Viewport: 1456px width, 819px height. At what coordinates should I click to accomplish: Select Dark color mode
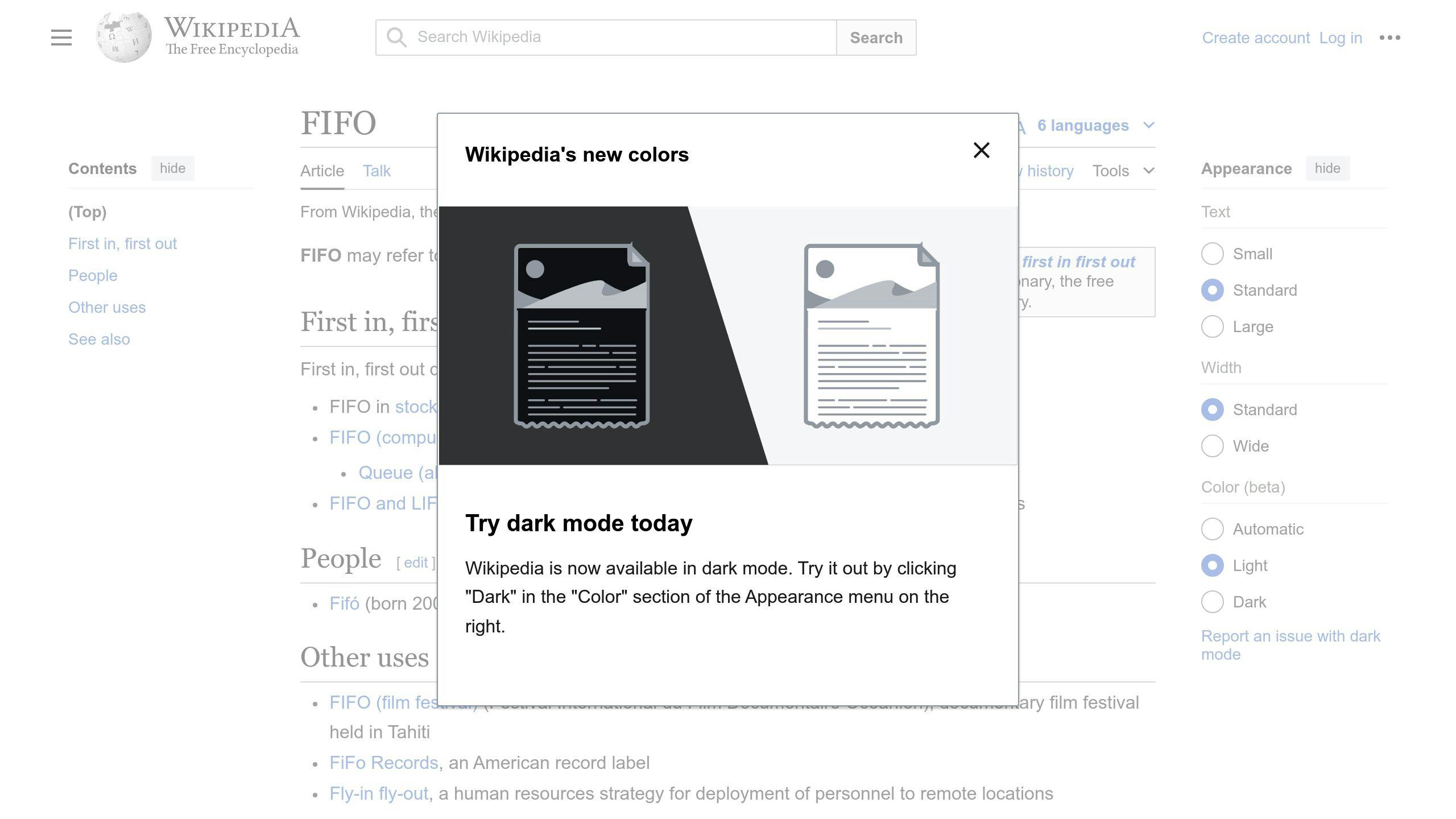1212,602
